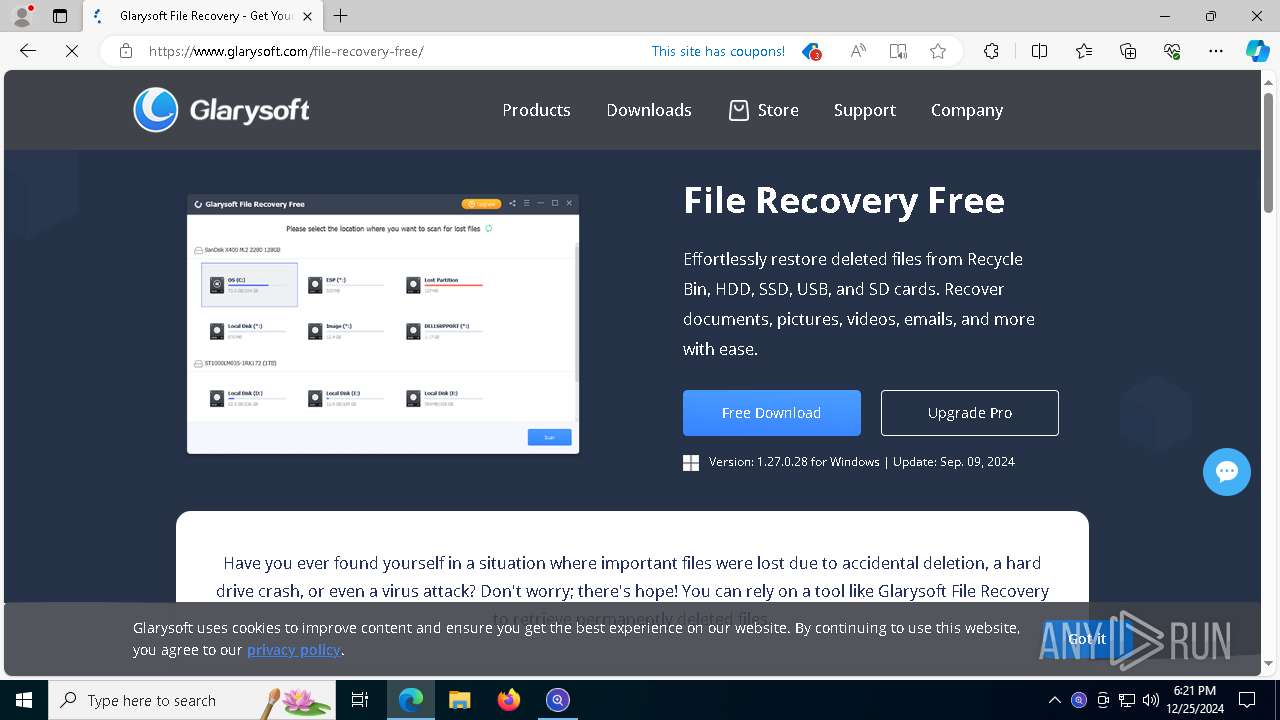1280x720 pixels.
Task: Open the live chat bubble
Action: pyautogui.click(x=1227, y=472)
